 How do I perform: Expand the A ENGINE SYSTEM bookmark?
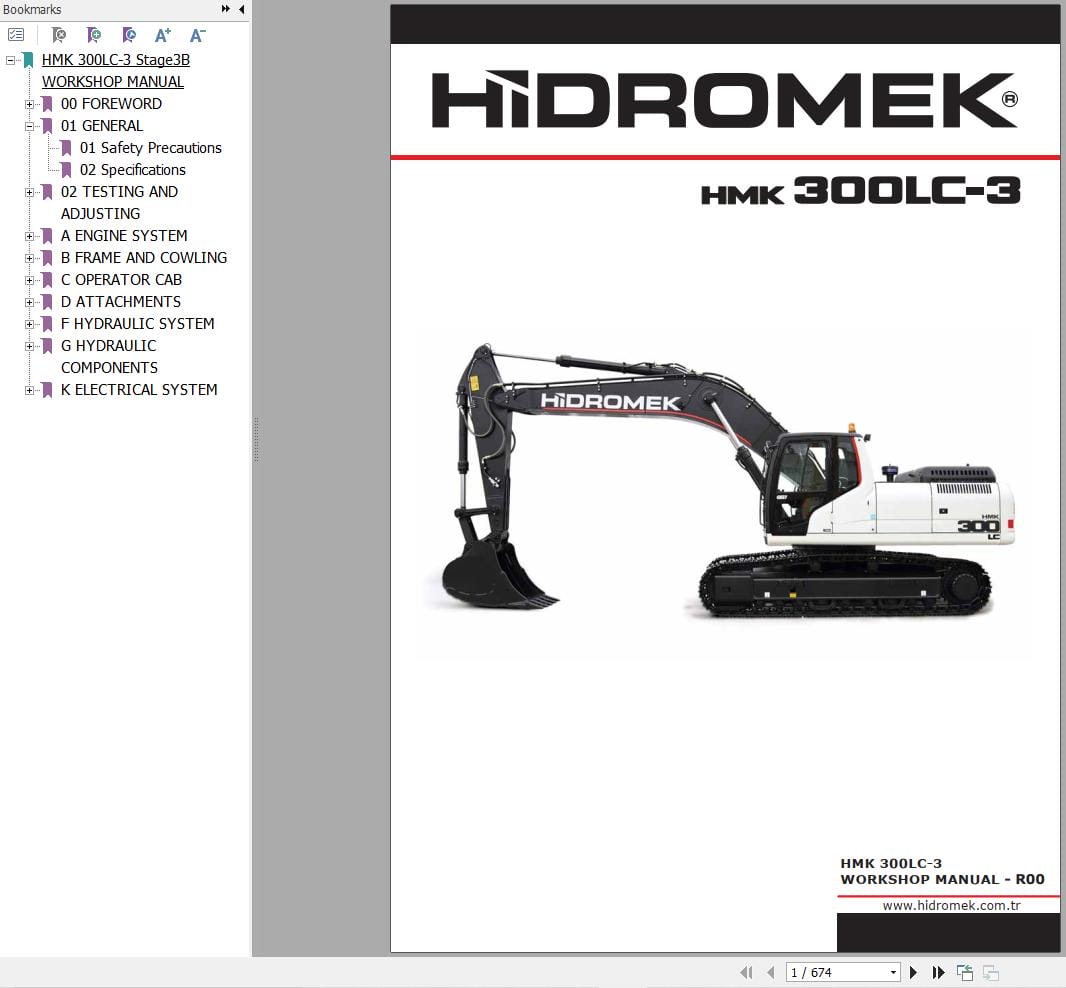(x=30, y=235)
